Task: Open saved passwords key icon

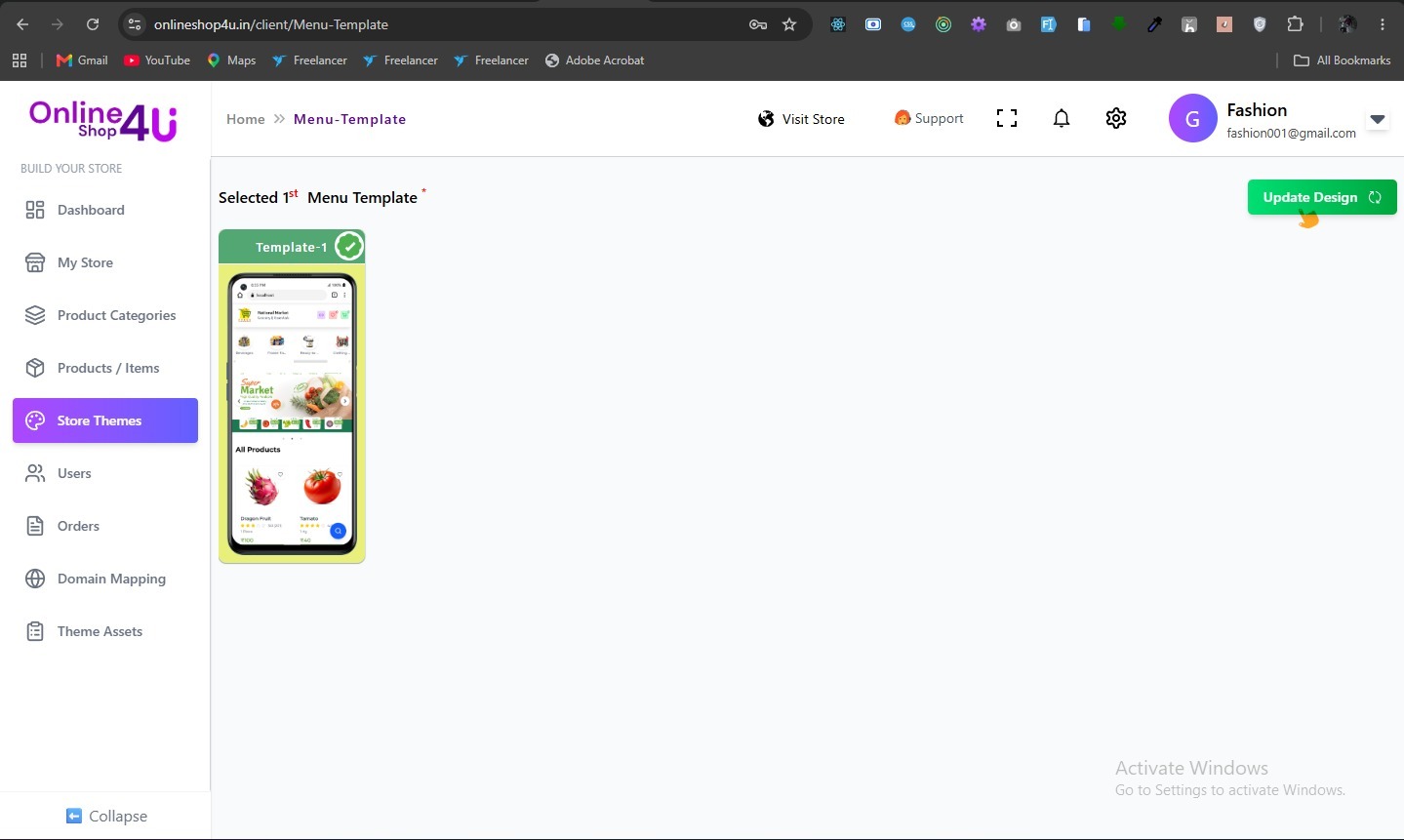Action: (x=758, y=24)
